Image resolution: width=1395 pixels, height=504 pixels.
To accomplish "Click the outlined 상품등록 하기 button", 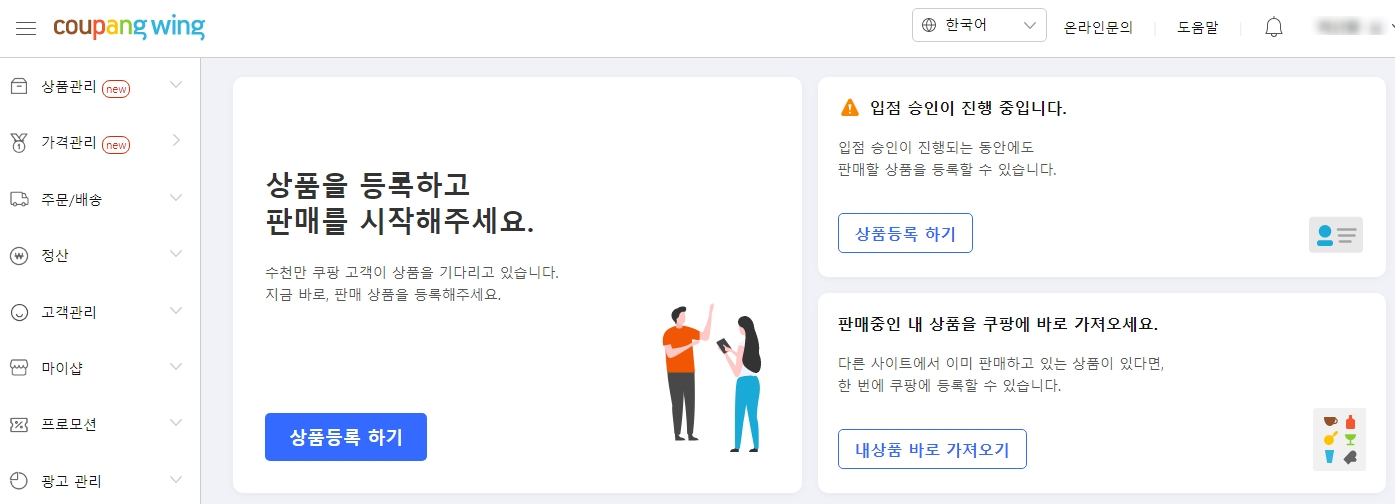I will [905, 233].
